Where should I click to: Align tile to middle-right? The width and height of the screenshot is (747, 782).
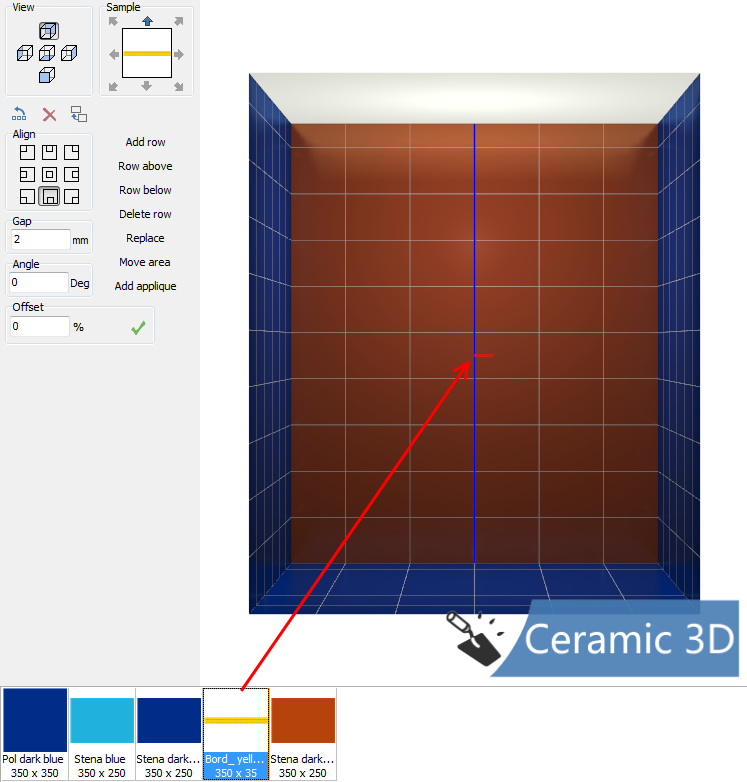(x=71, y=174)
